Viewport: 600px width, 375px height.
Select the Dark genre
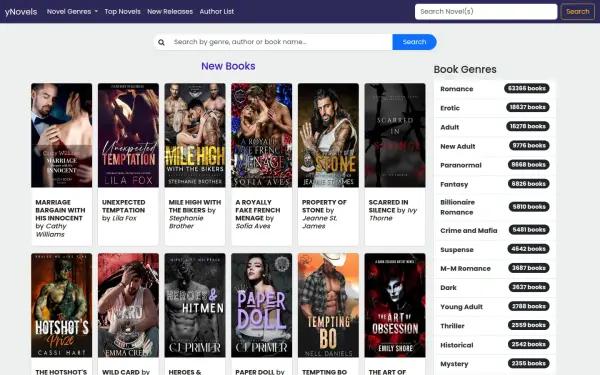coord(495,288)
